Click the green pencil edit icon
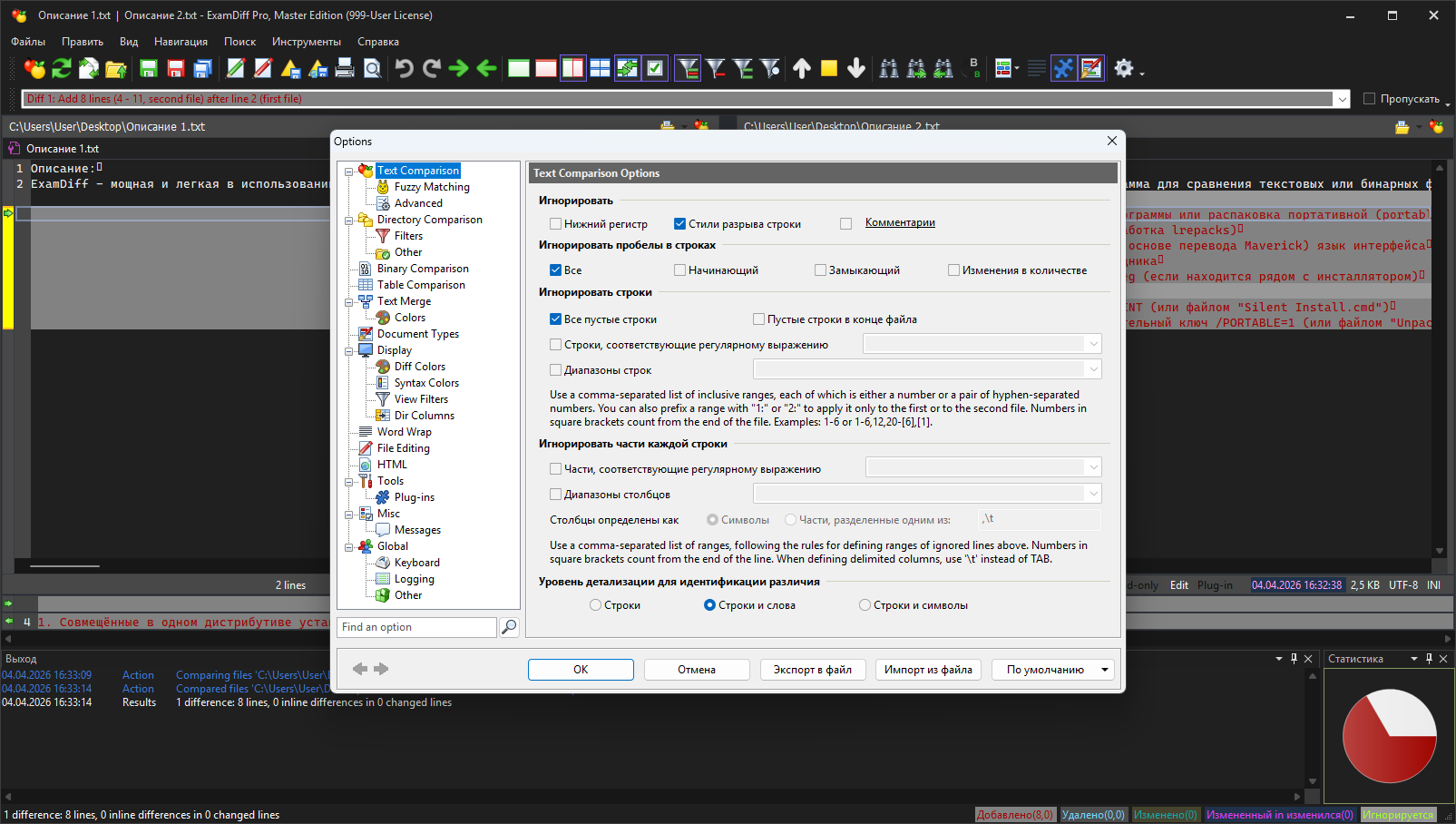Screen dimensions: 1456x824 click(236, 68)
